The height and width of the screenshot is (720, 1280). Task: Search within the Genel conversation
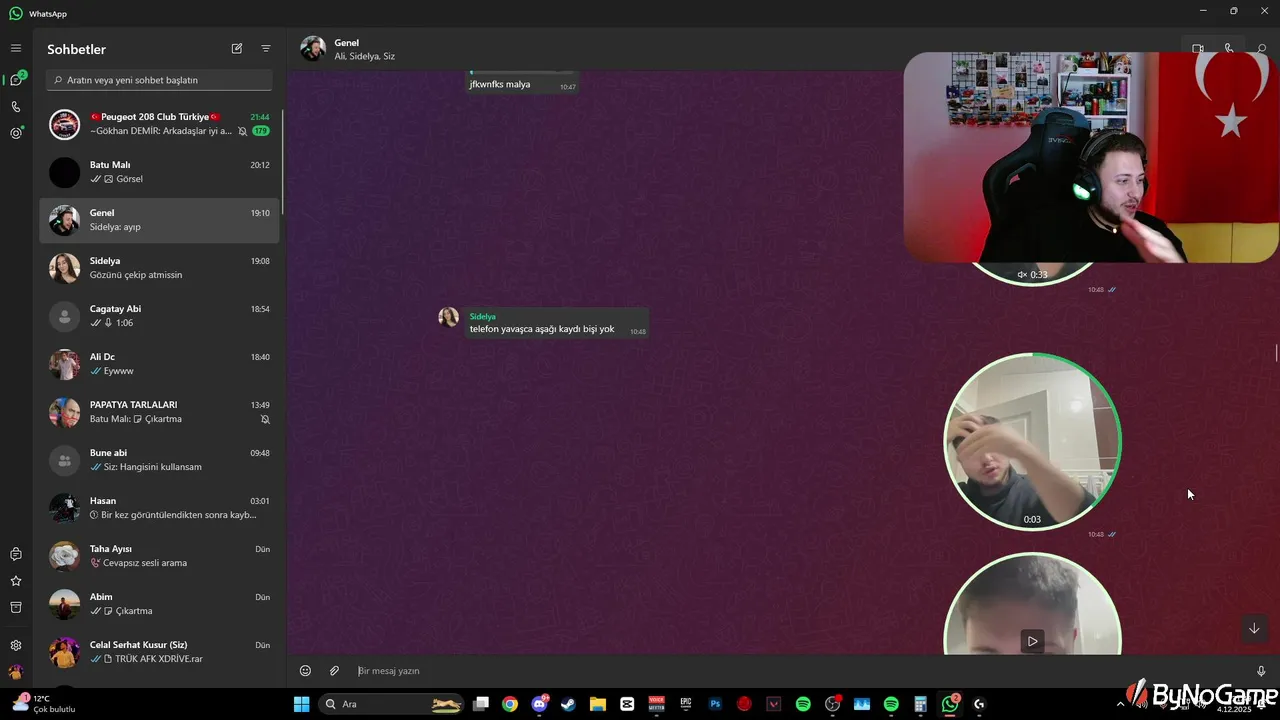click(1261, 48)
